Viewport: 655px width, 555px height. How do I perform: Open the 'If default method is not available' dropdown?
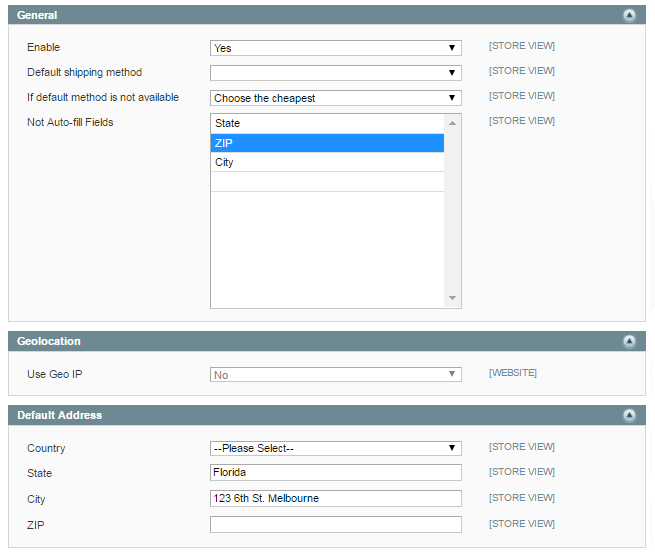[x=335, y=98]
